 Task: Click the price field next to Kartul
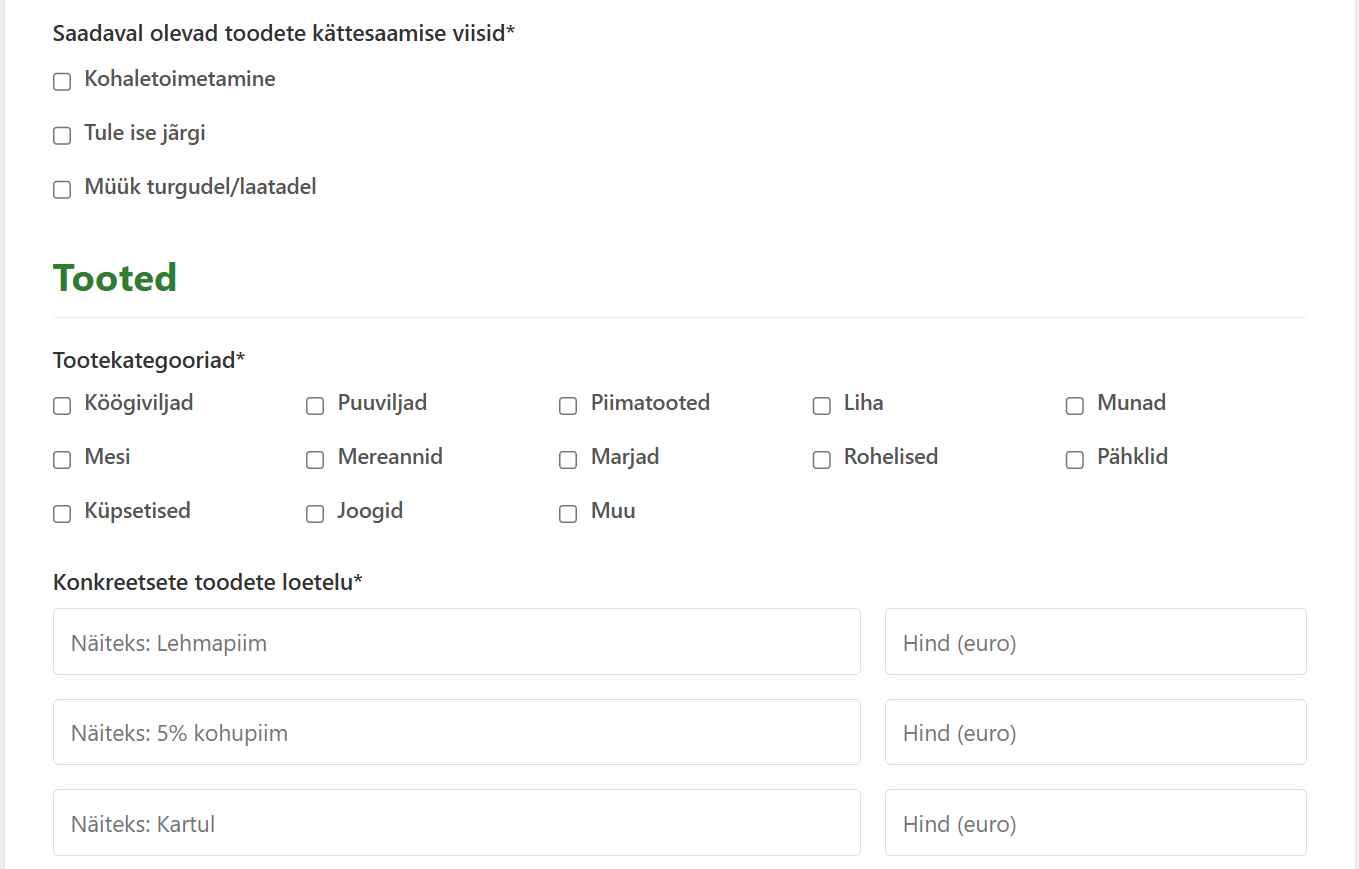(1096, 823)
